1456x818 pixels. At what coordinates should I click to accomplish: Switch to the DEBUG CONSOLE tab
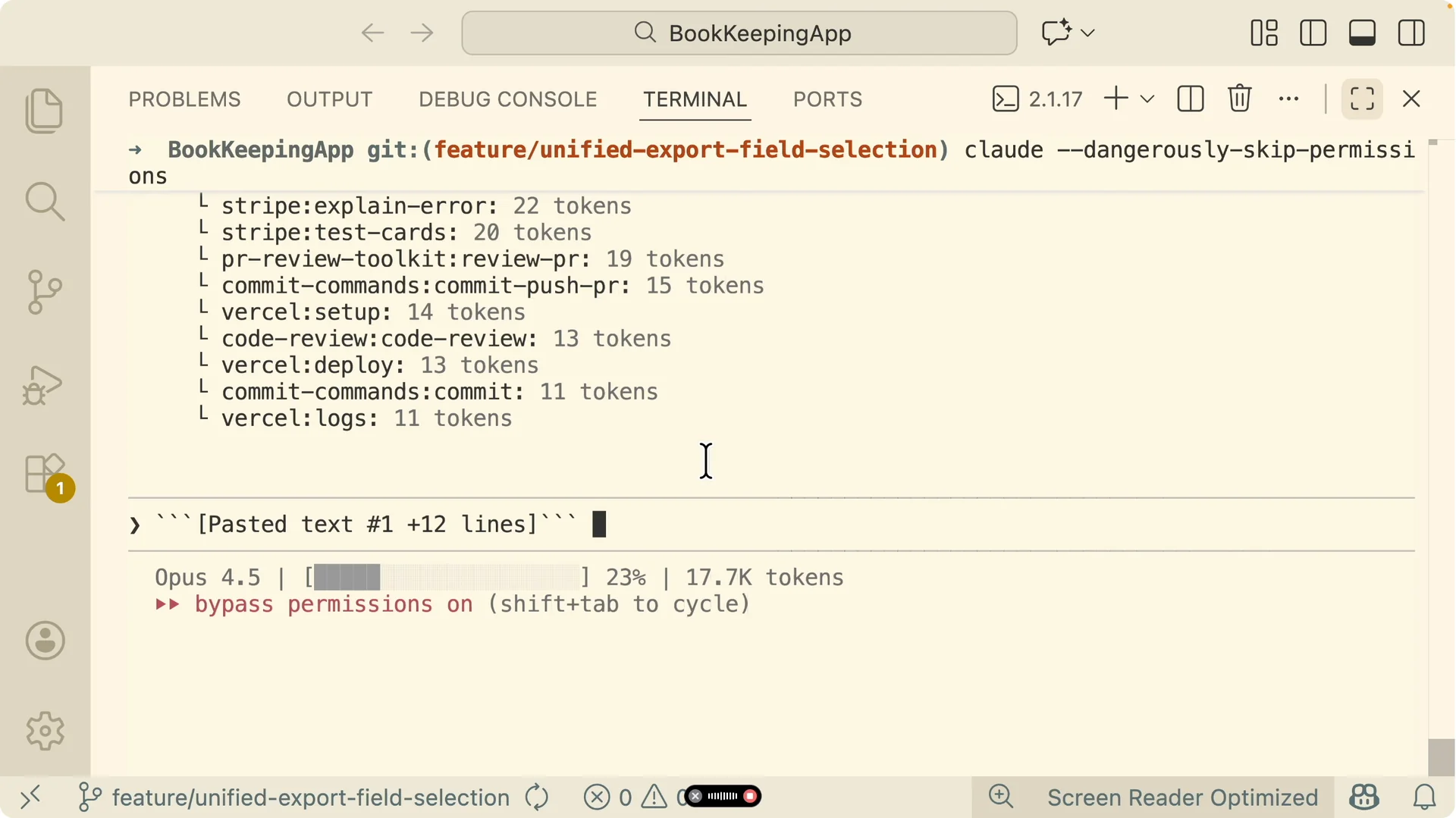coord(508,99)
